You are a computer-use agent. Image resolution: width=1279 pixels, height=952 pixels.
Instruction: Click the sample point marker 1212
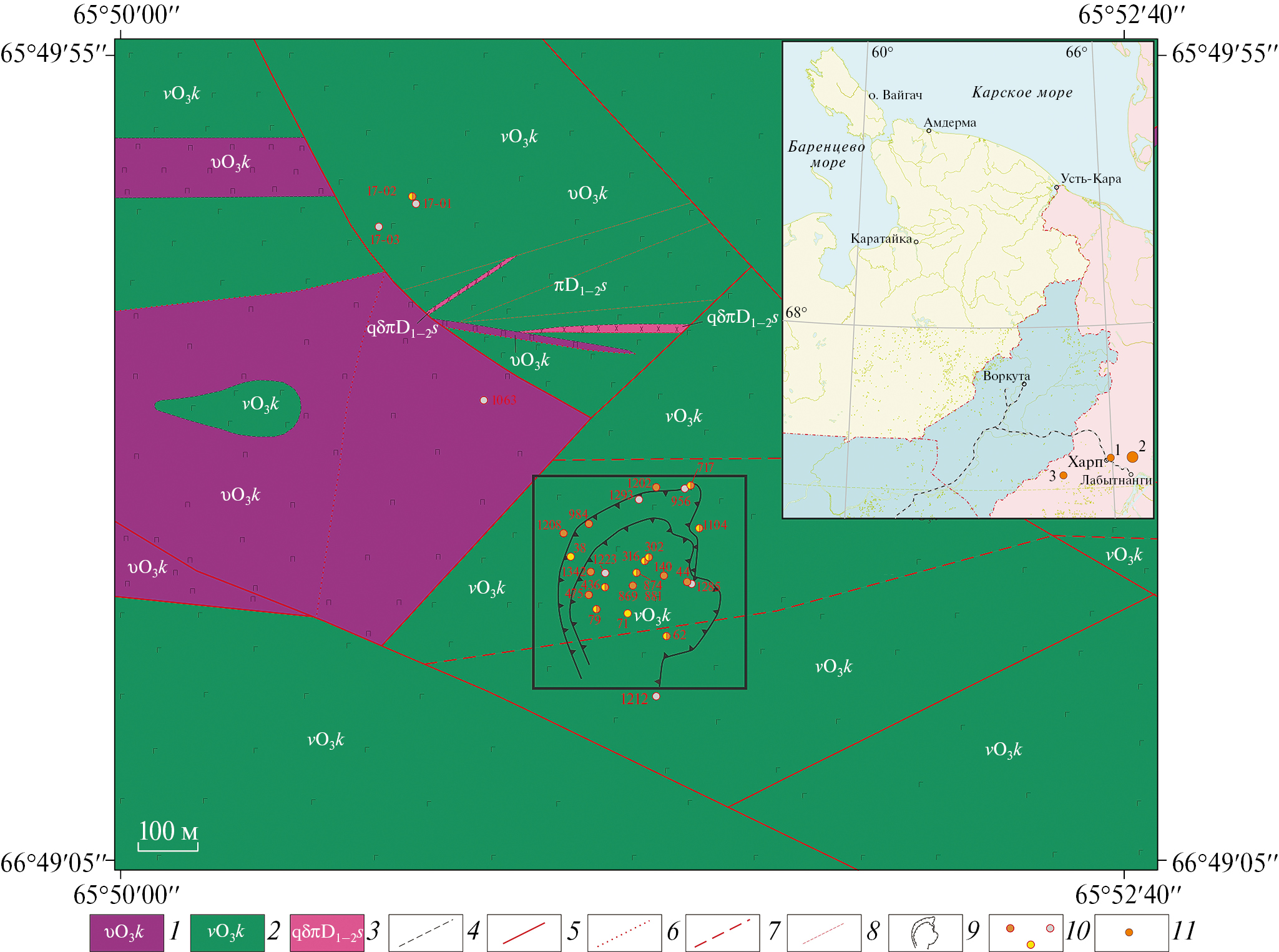tap(656, 696)
